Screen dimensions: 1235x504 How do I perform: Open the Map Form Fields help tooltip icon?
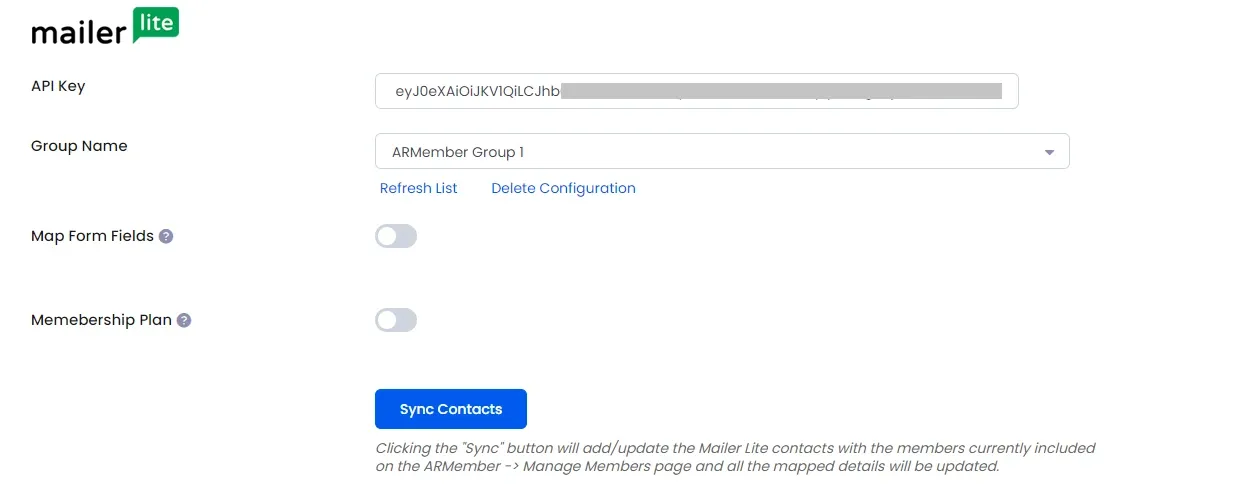pyautogui.click(x=166, y=237)
